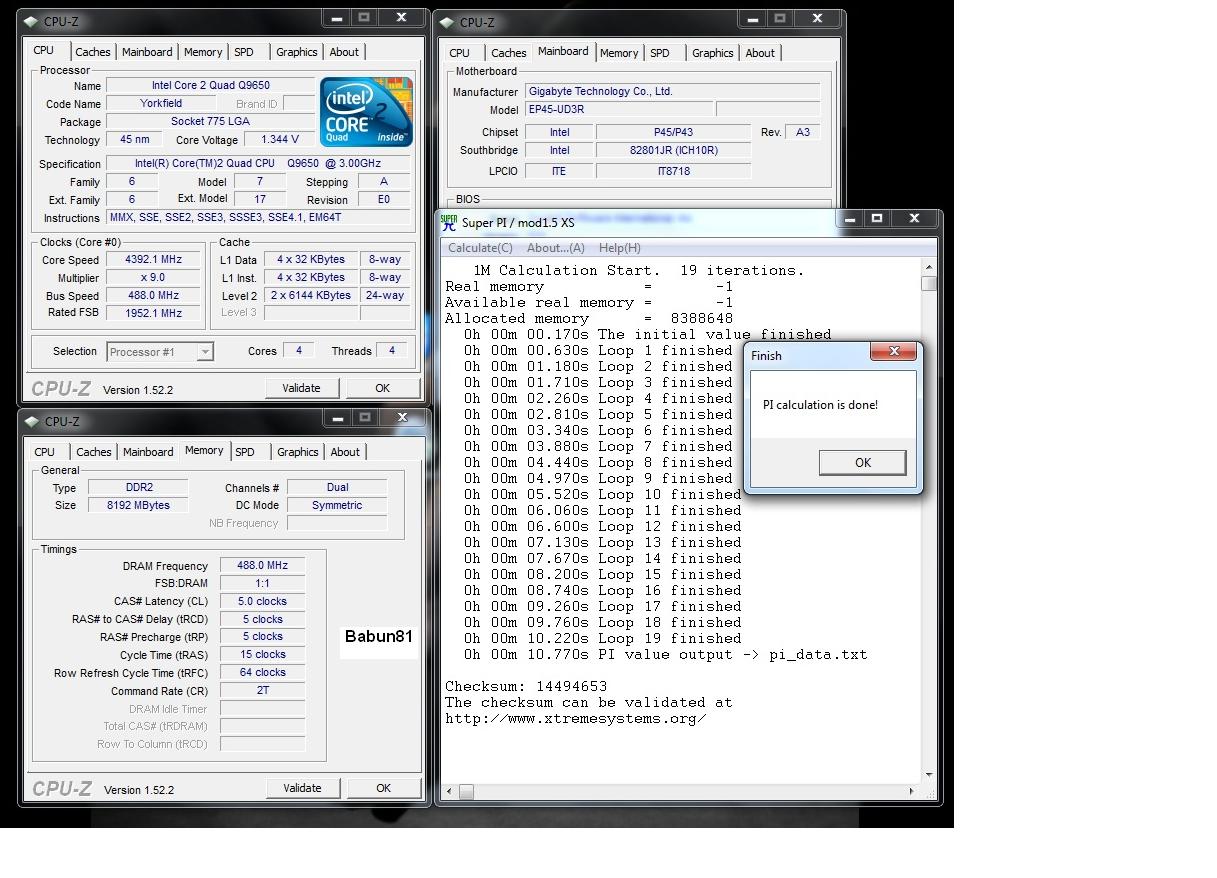Click the DRAM Frequency 488.0 MHz value
The width and height of the screenshot is (1217, 878).
point(262,565)
